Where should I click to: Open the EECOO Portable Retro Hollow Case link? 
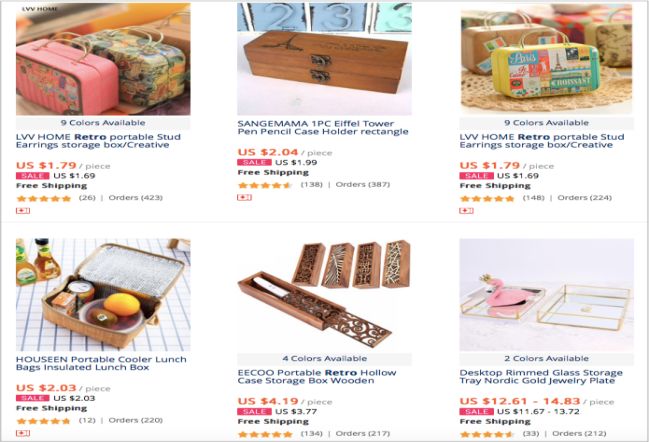(317, 377)
